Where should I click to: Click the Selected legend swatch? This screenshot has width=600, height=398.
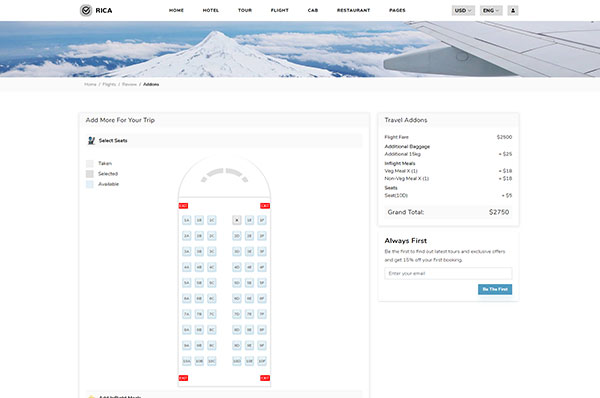tap(90, 174)
